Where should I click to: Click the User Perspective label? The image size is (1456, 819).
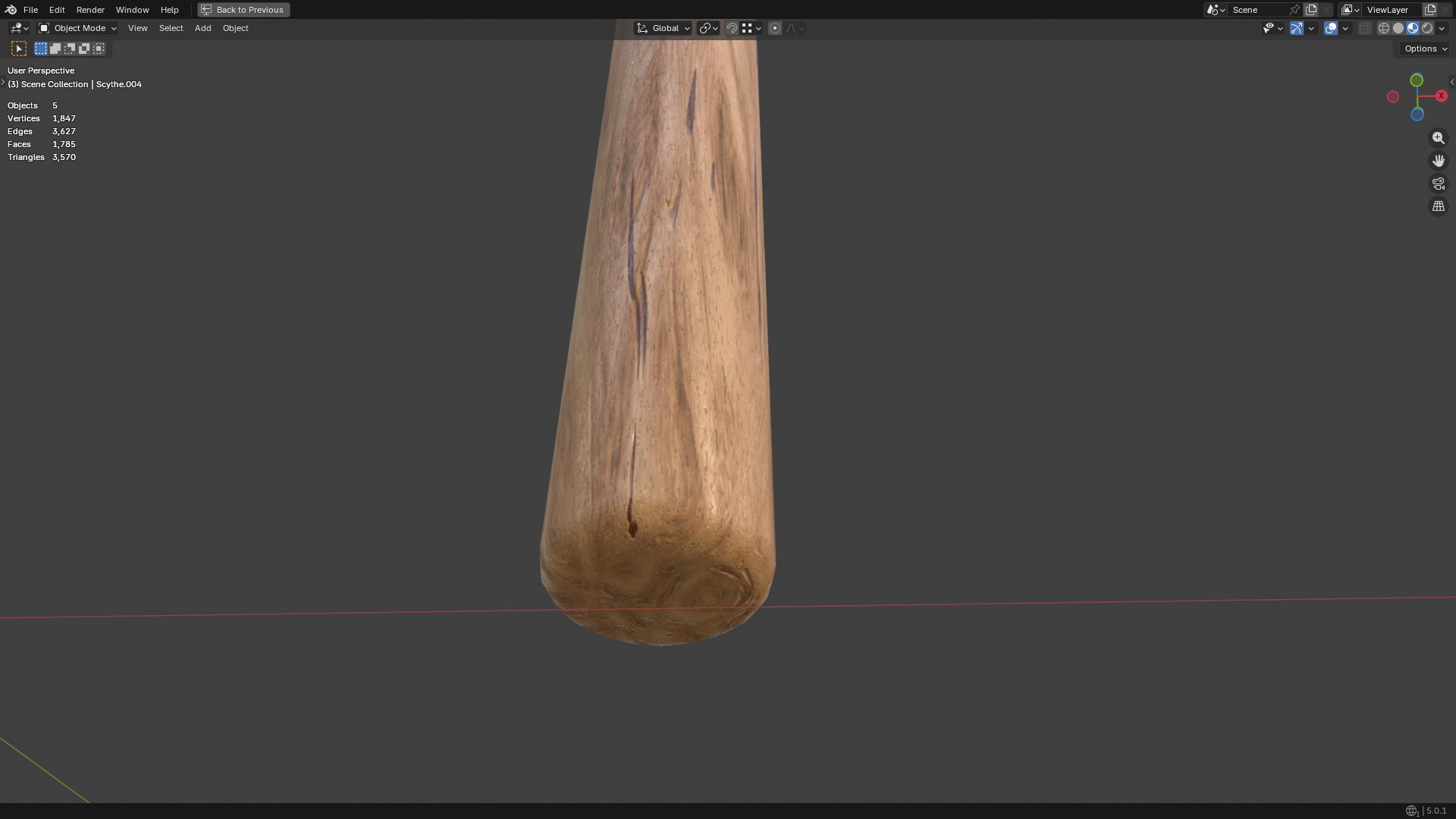41,71
